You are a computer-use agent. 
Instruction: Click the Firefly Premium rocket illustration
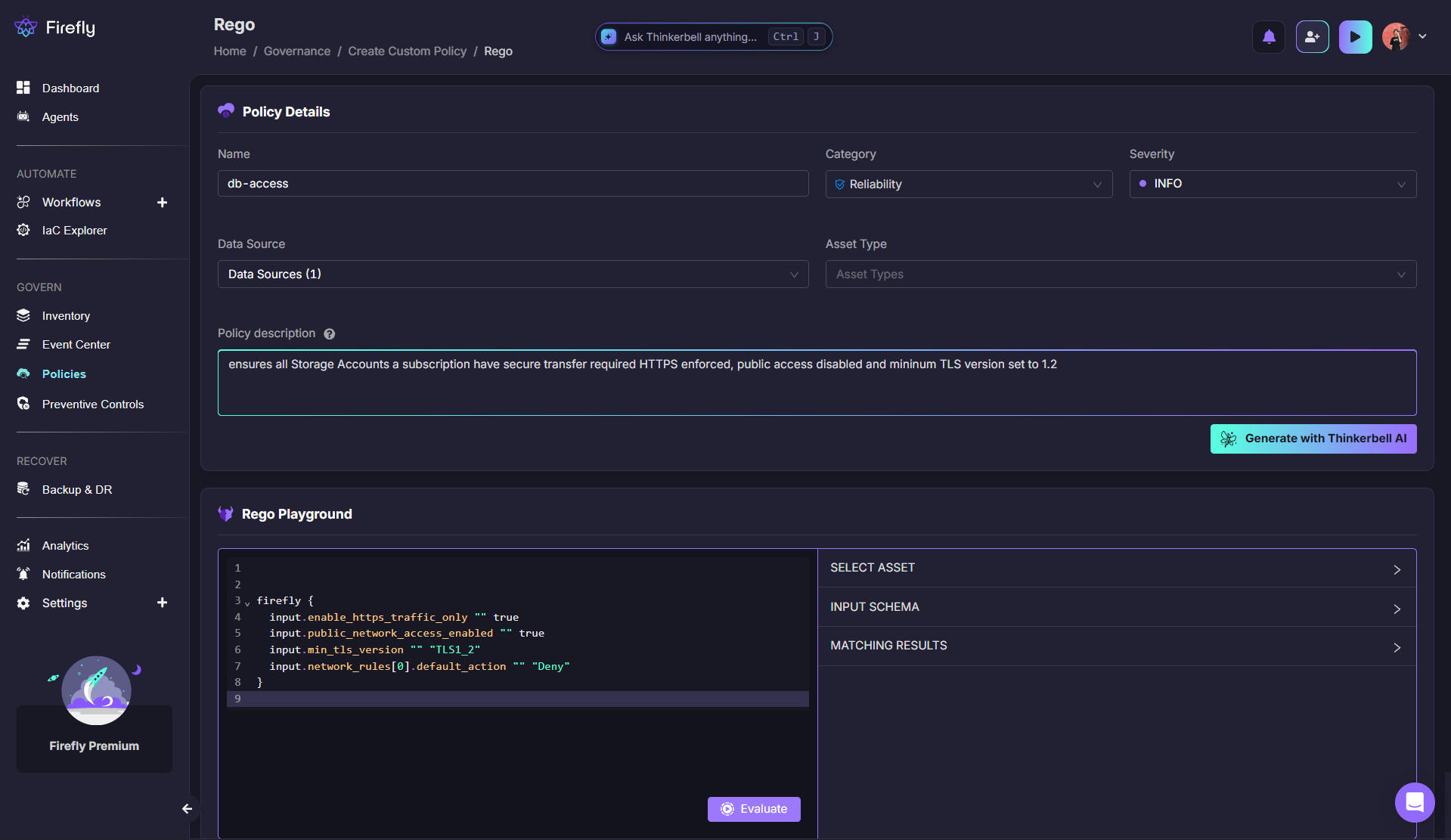[x=96, y=690]
